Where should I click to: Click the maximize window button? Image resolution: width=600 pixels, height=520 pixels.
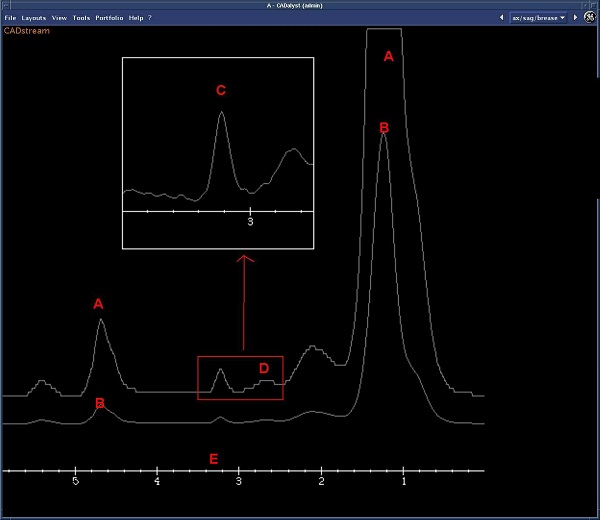594,5
